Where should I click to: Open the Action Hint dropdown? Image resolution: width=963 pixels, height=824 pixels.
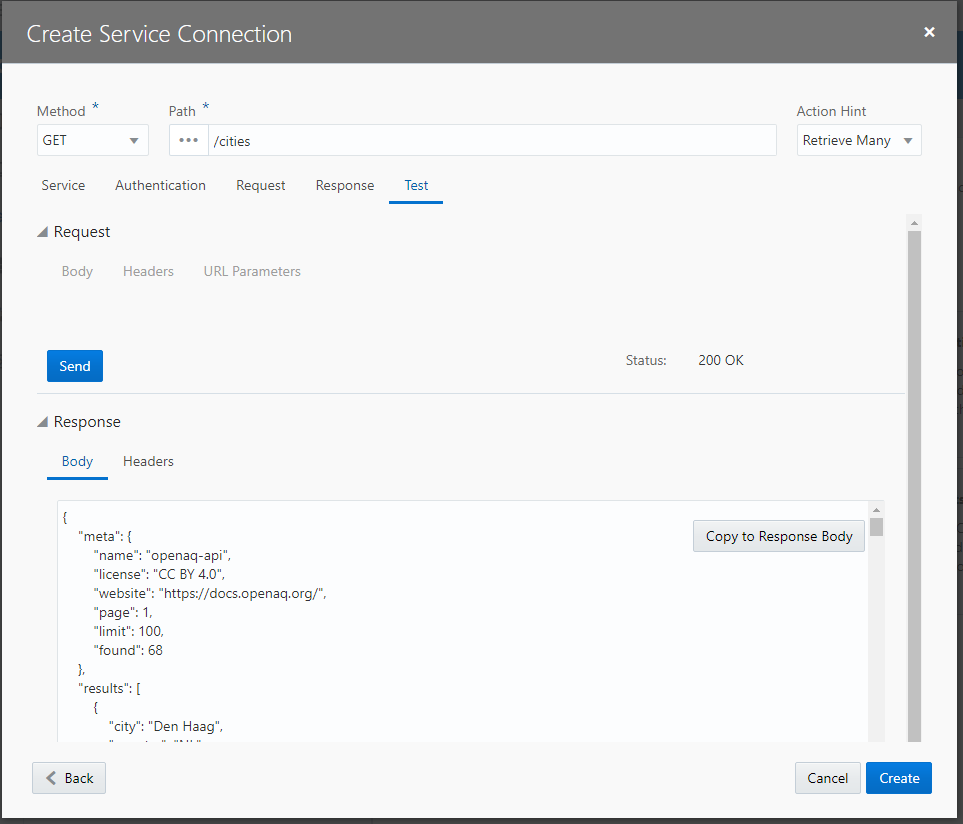tap(859, 140)
